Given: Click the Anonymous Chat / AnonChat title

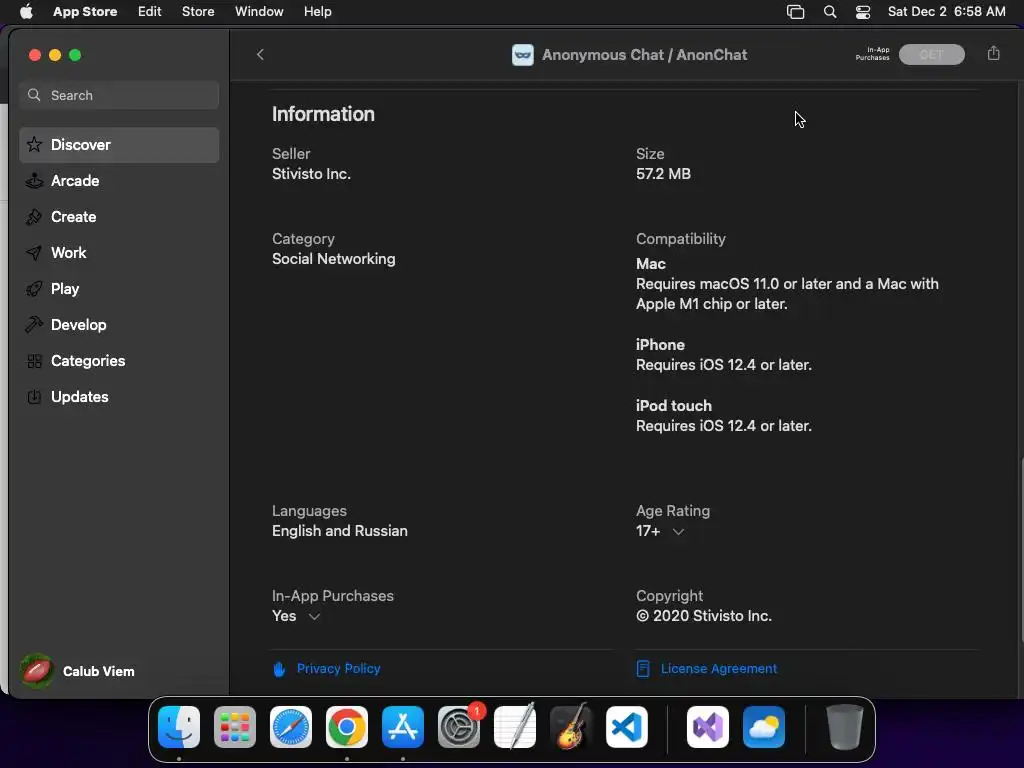Looking at the screenshot, I should coord(645,55).
